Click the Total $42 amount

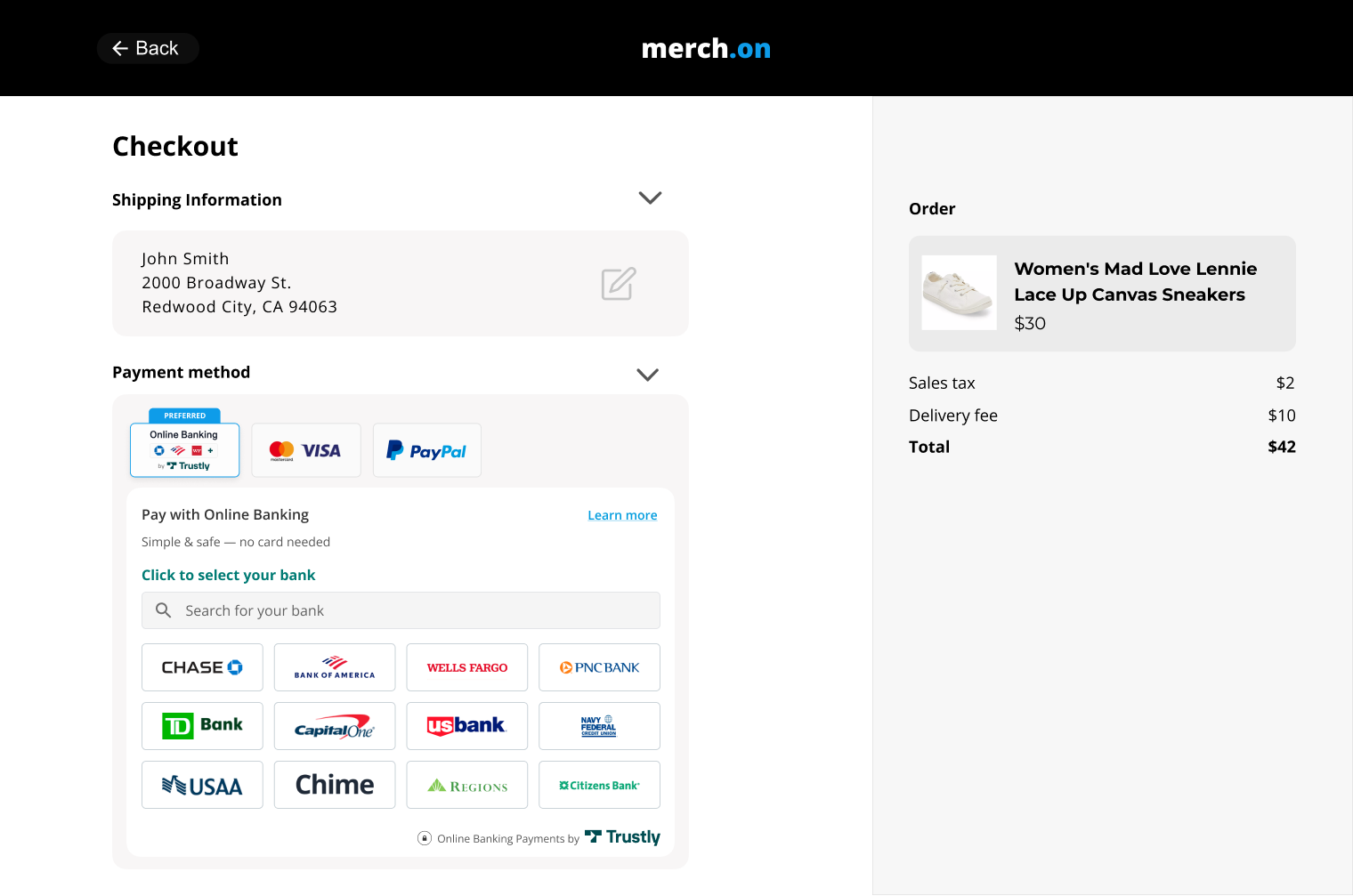tap(1281, 447)
